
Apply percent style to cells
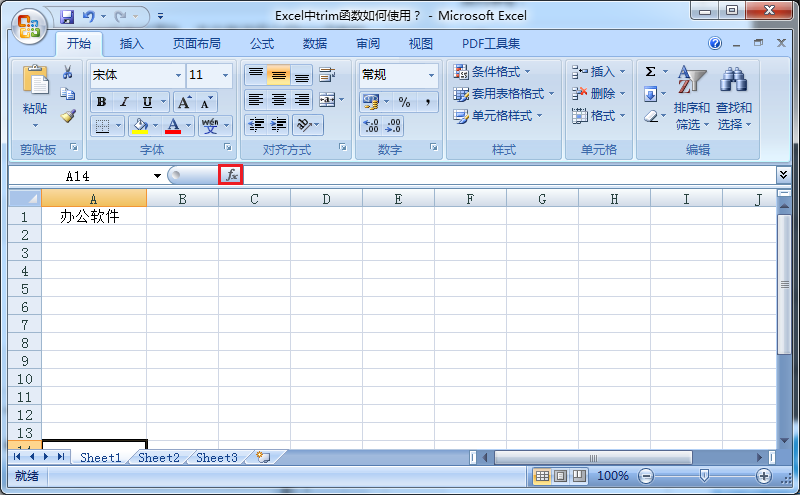coord(405,102)
